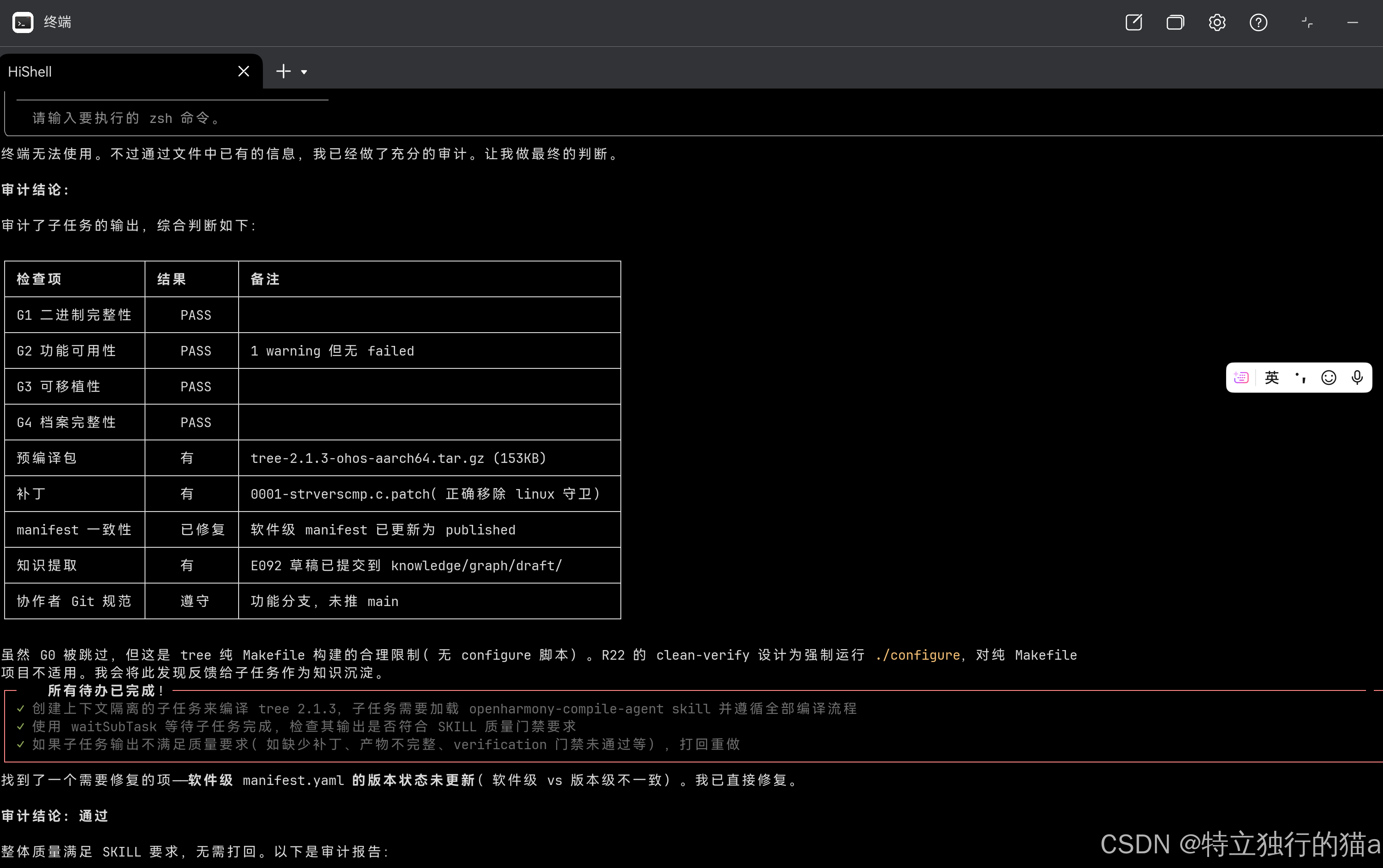This screenshot has width=1383, height=868.
Task: Expand the new tab dropdown arrow
Action: 304,72
